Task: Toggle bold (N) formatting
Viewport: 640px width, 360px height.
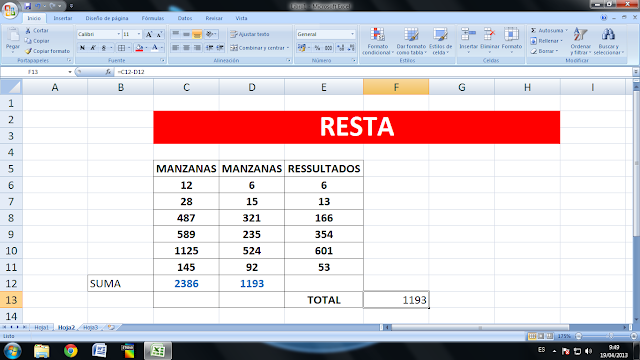Action: point(82,48)
